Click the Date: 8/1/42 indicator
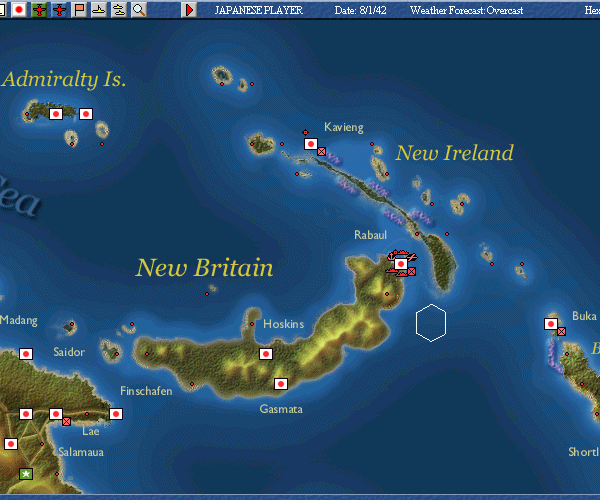The width and height of the screenshot is (600, 500). [360, 10]
